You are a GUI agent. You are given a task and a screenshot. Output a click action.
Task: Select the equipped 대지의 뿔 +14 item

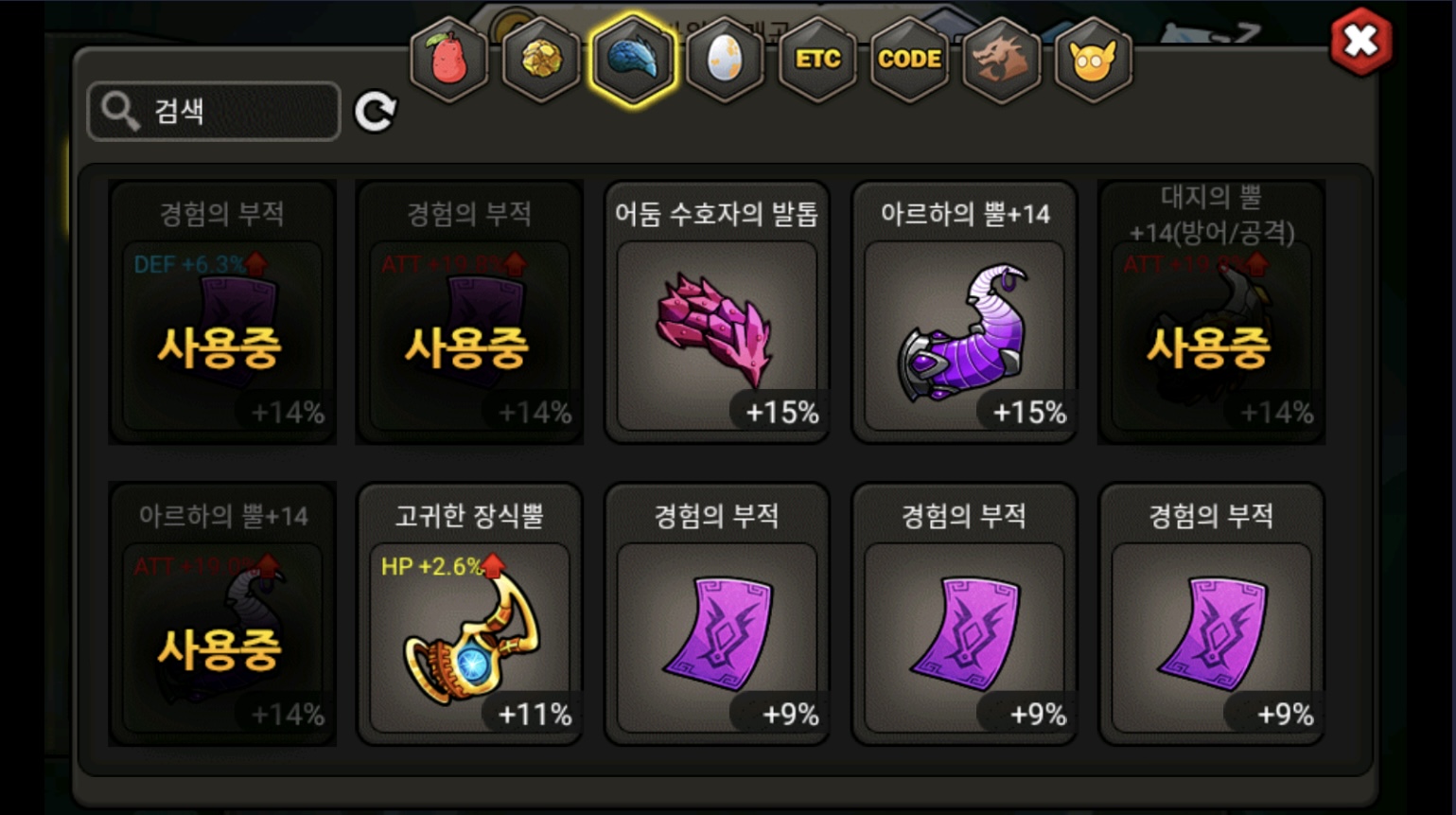pos(1211,312)
